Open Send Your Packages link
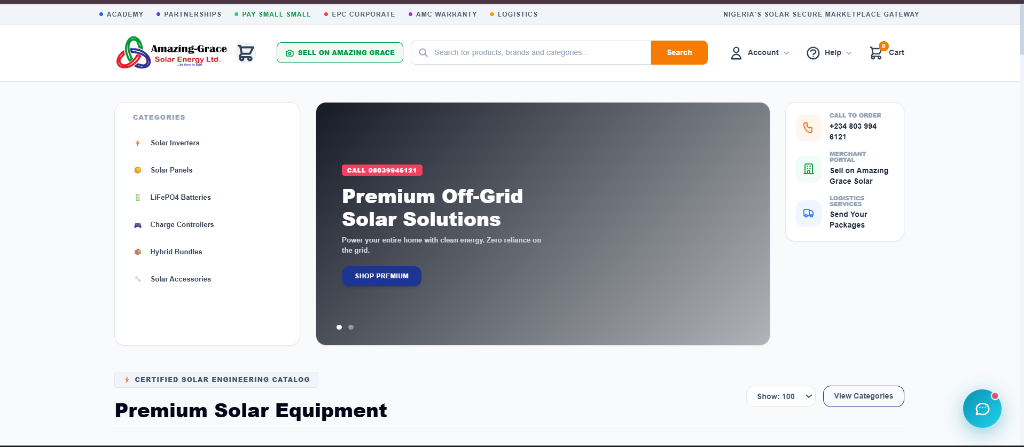Viewport: 1024px width, 447px height. (x=848, y=220)
